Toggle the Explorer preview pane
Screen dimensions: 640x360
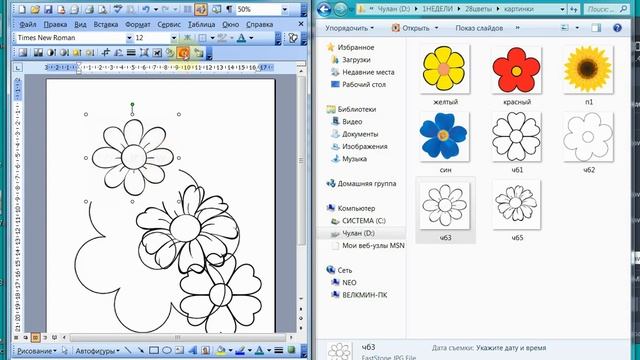(596, 28)
